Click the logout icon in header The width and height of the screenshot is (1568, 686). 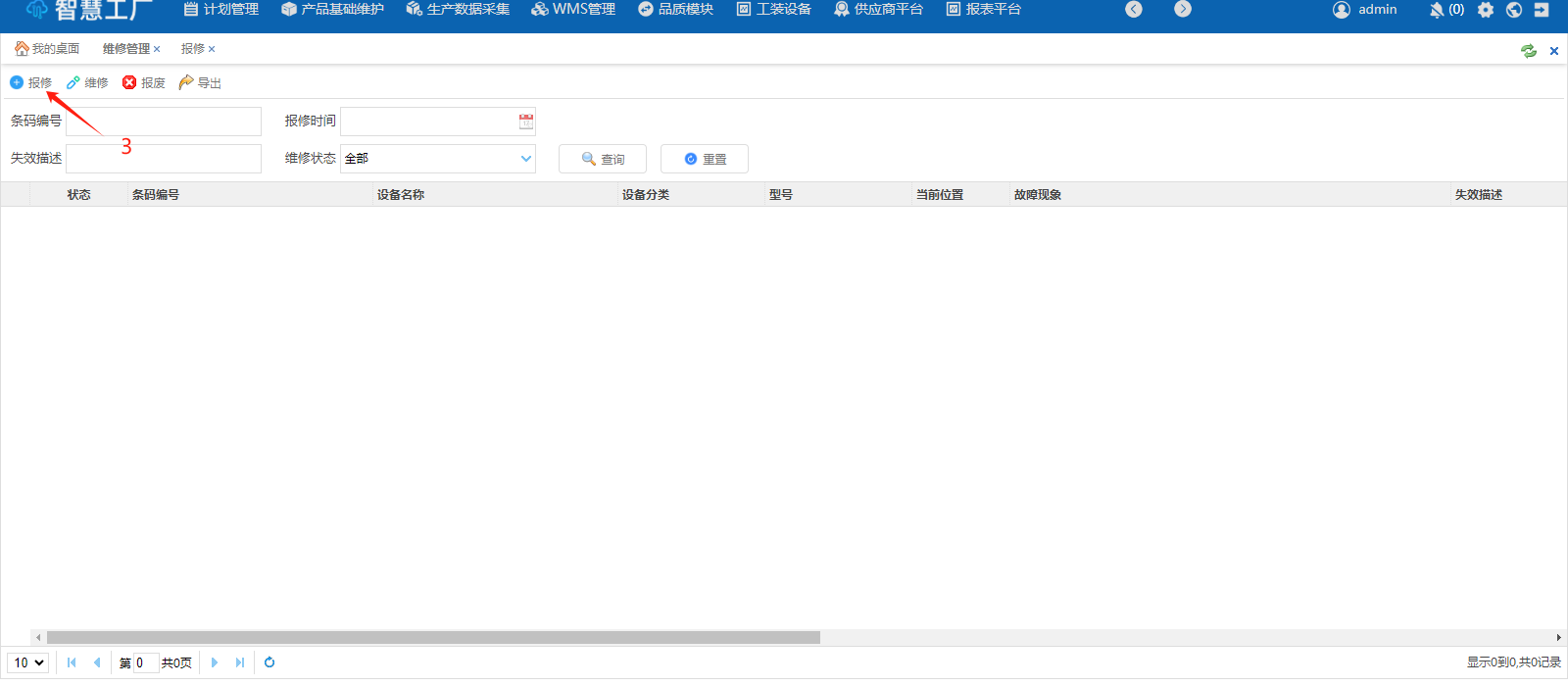pyautogui.click(x=1542, y=10)
